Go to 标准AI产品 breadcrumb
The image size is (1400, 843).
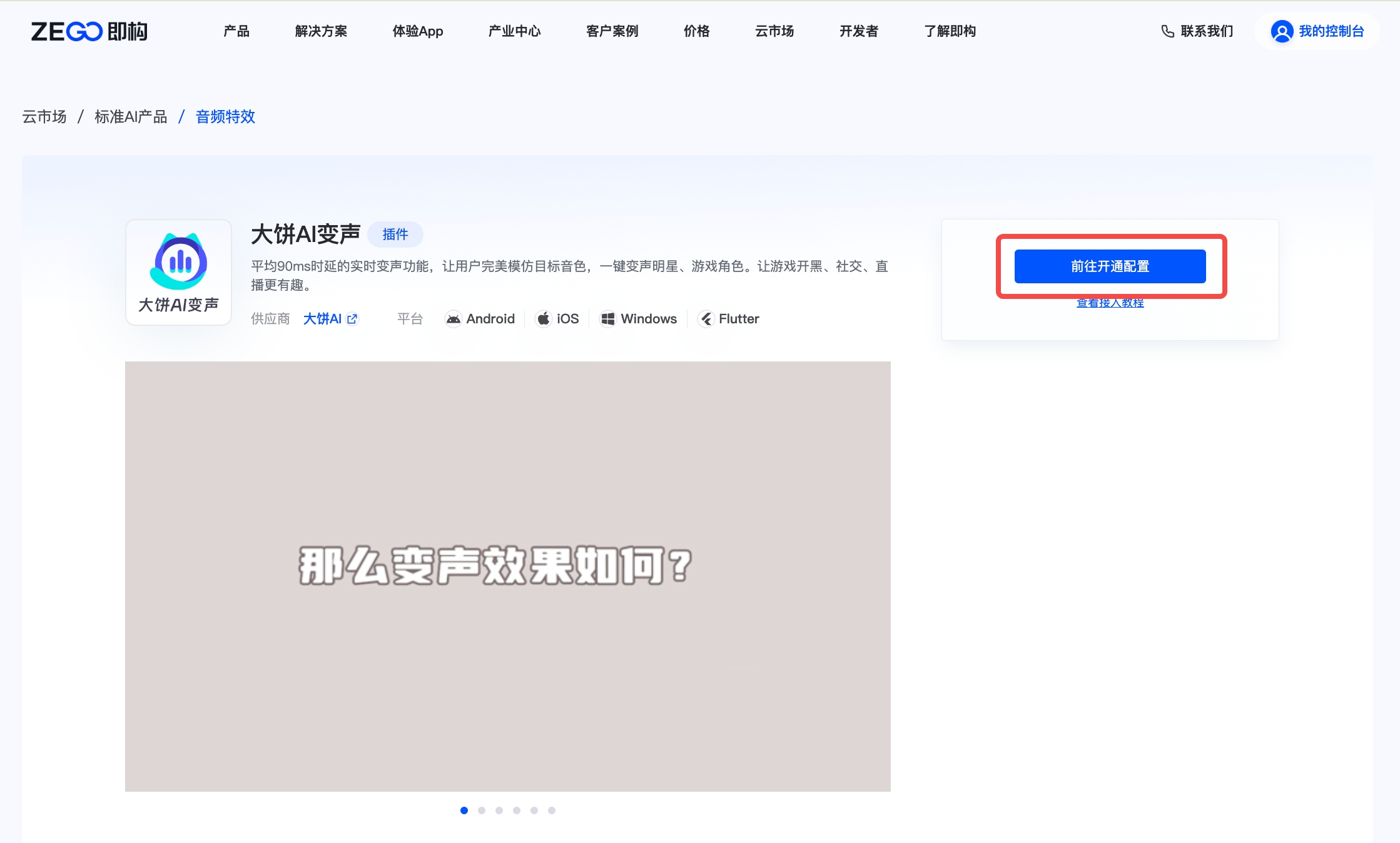131,117
